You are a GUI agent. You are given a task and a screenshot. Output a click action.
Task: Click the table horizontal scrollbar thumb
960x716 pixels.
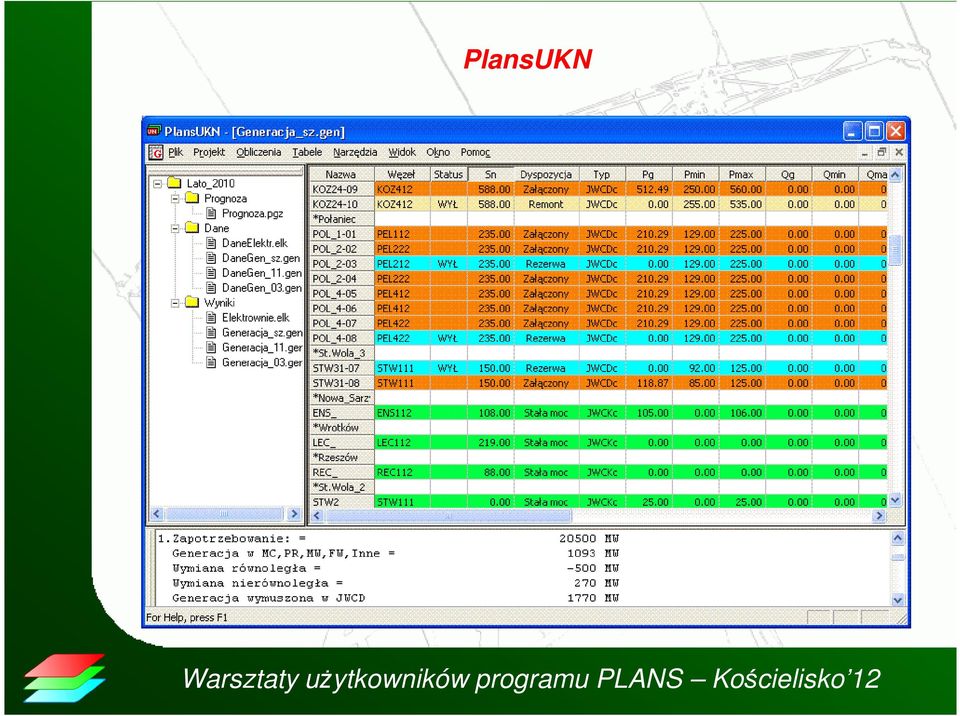(x=448, y=516)
